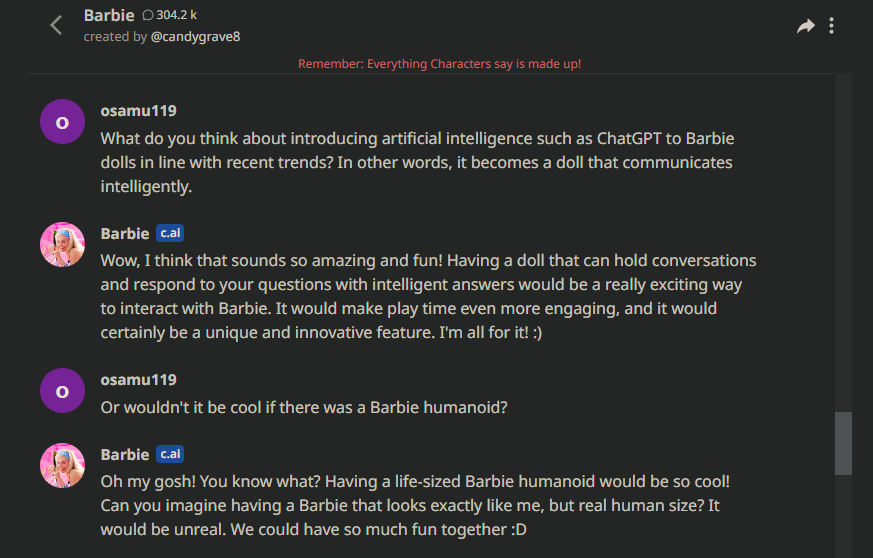Viewport: 873px width, 558px height.
Task: Click c.ai badge on first Barbie reply
Action: point(169,233)
